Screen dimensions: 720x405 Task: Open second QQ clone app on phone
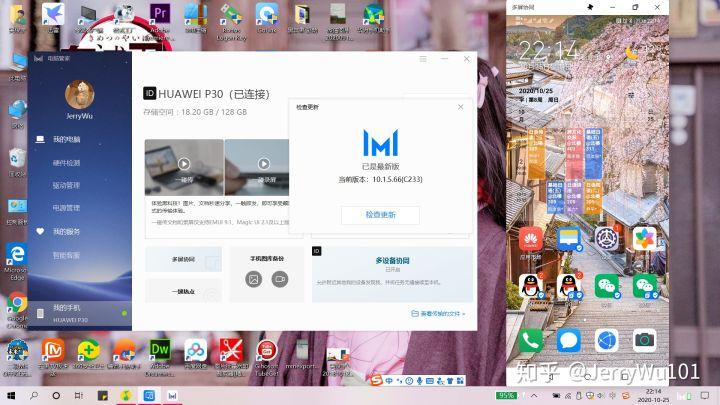click(569, 286)
